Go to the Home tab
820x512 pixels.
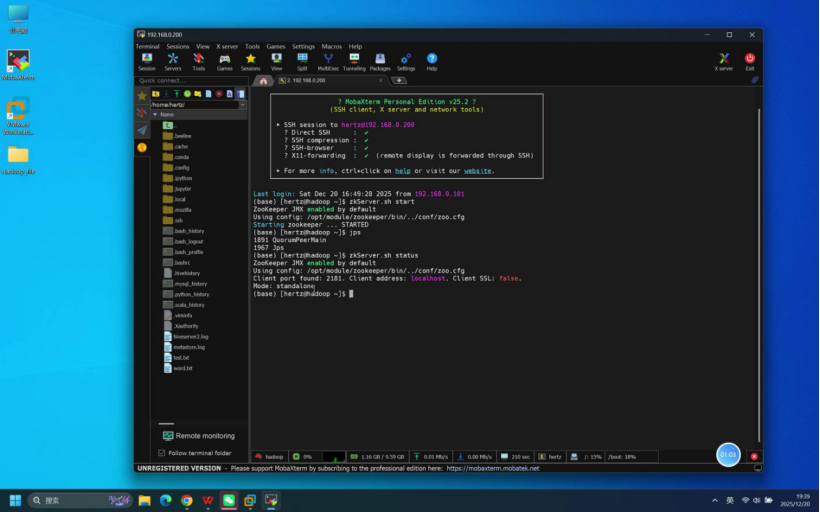[264, 81]
